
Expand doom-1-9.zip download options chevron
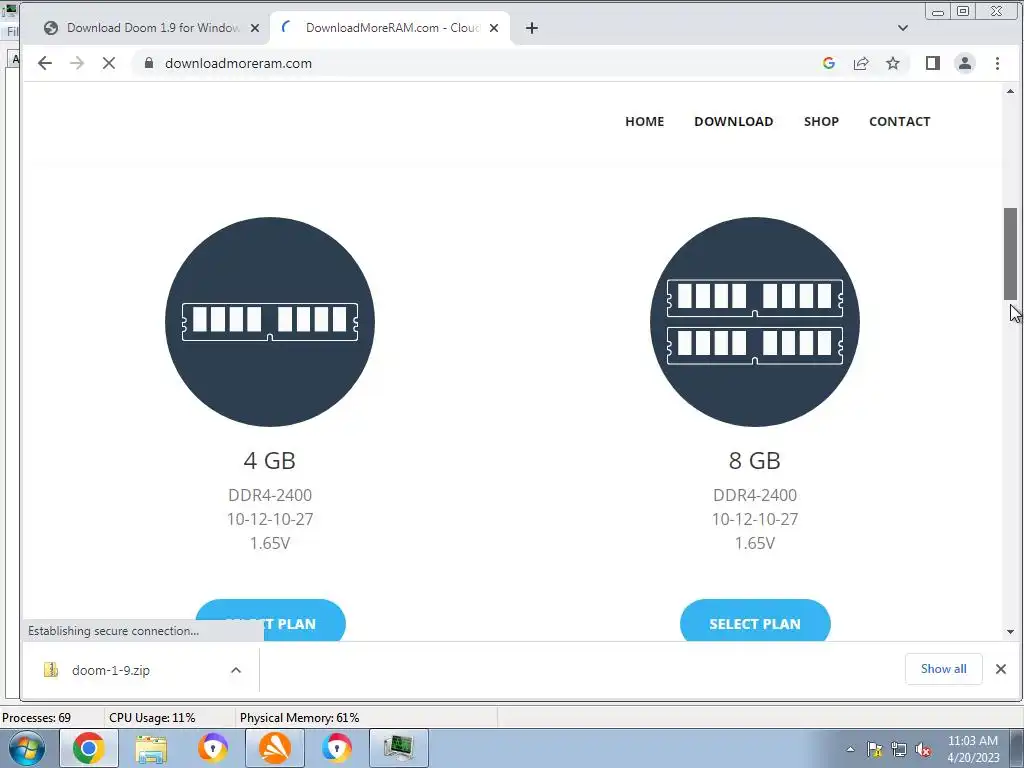pos(236,670)
